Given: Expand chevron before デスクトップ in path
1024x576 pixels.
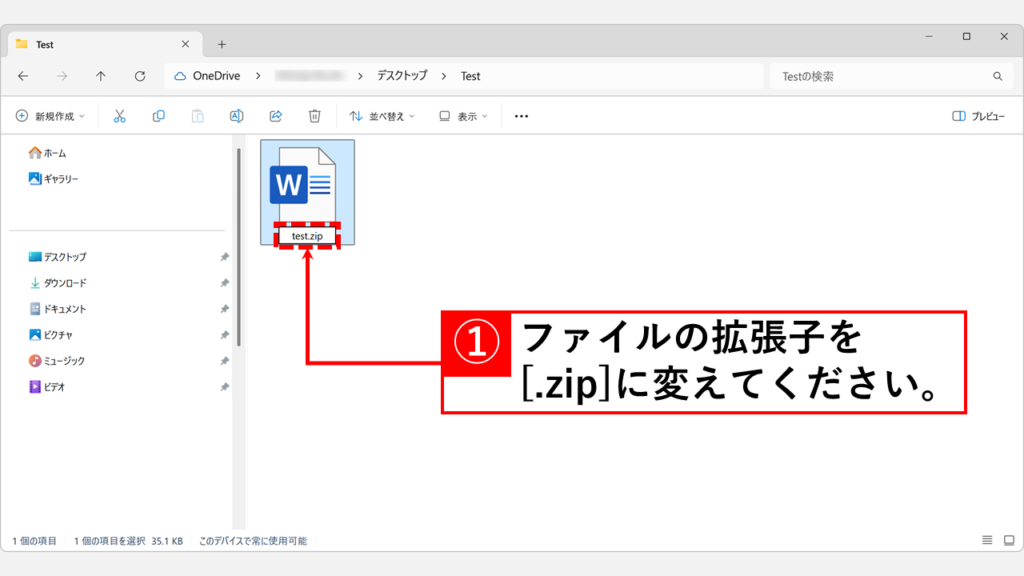Looking at the screenshot, I should coord(360,76).
